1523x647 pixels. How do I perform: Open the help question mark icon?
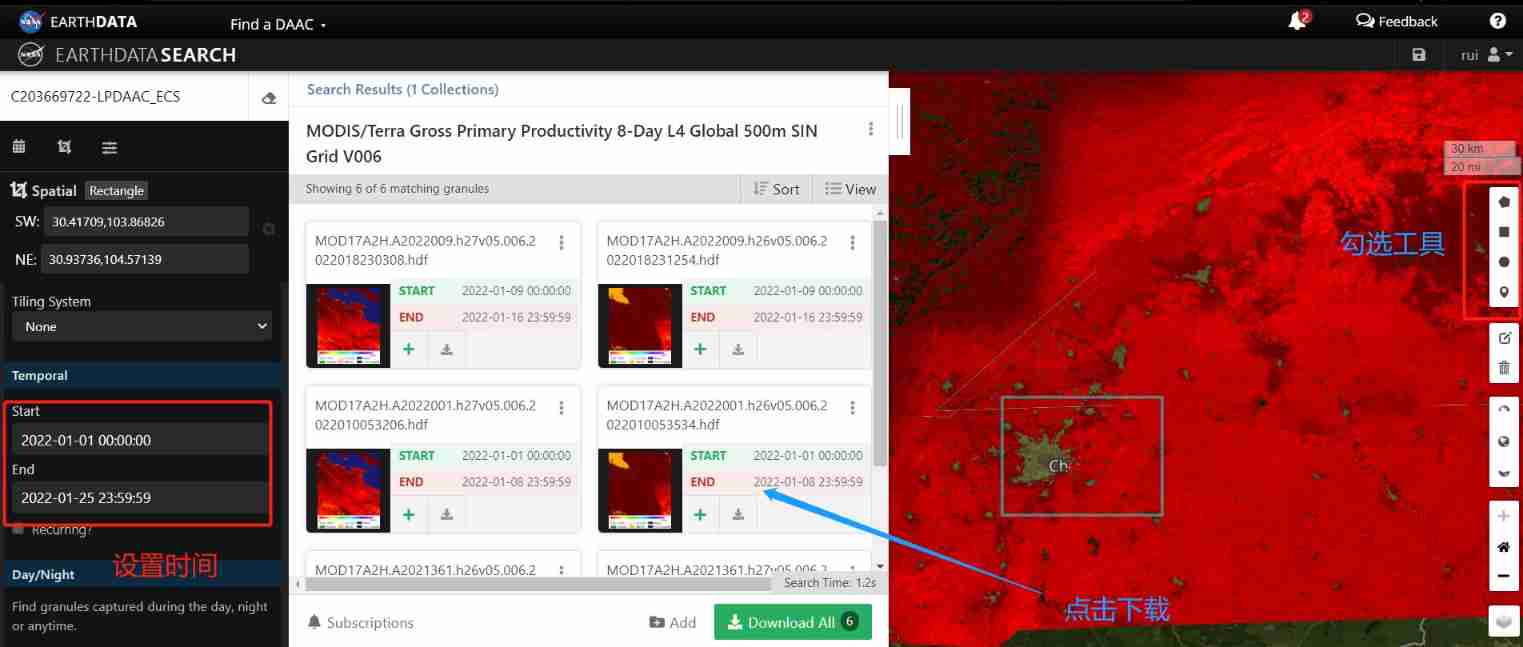coord(1497,21)
